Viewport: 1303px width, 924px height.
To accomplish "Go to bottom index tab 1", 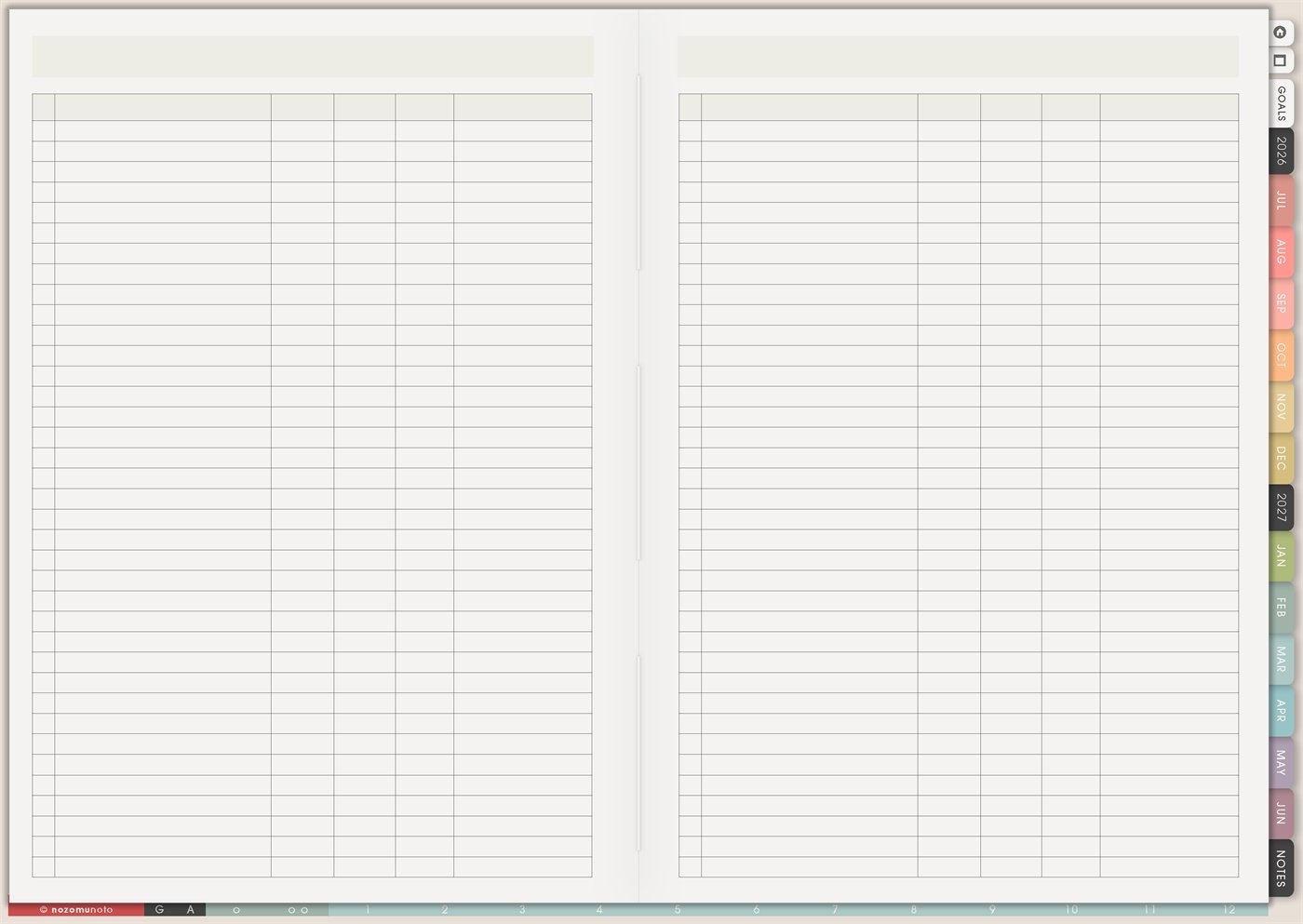I will pos(368,909).
